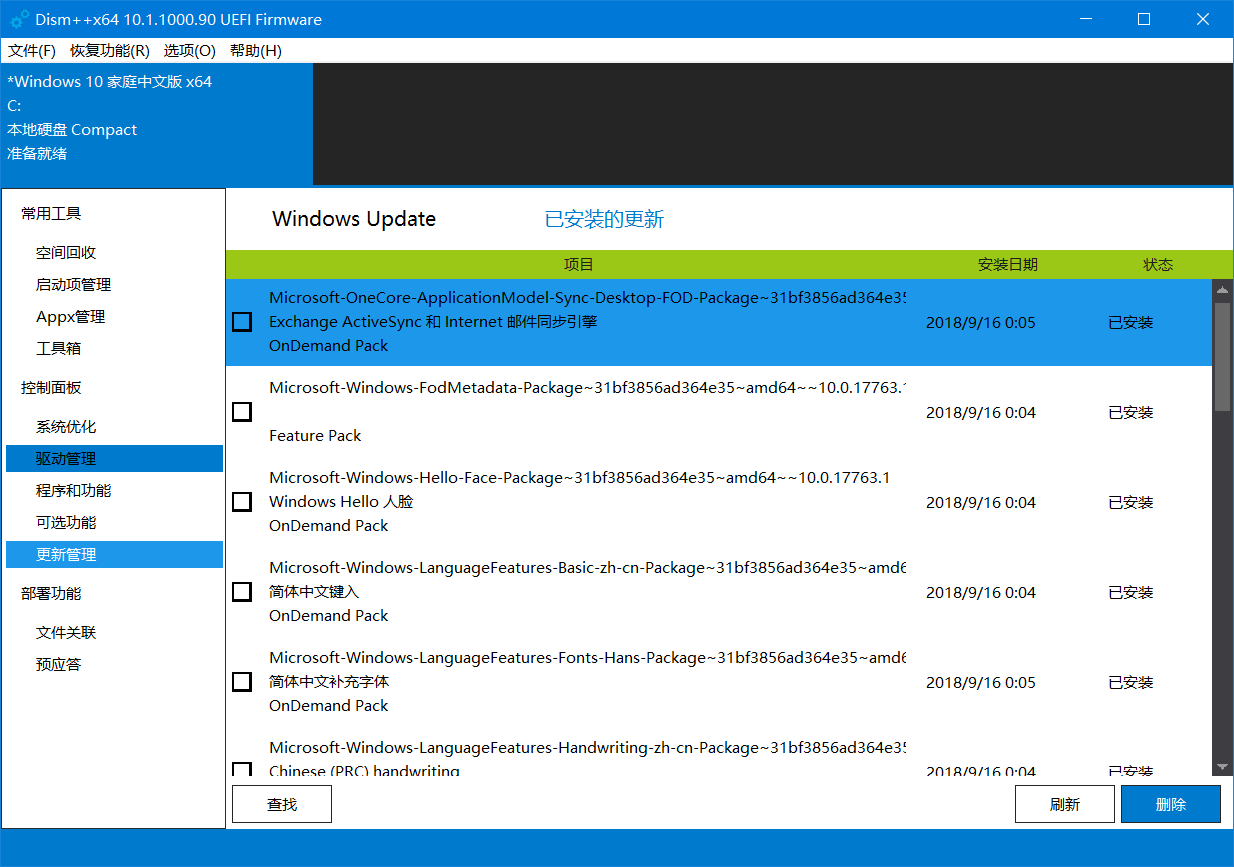
Task: Click the scroll down arrow of the list
Action: (1221, 767)
